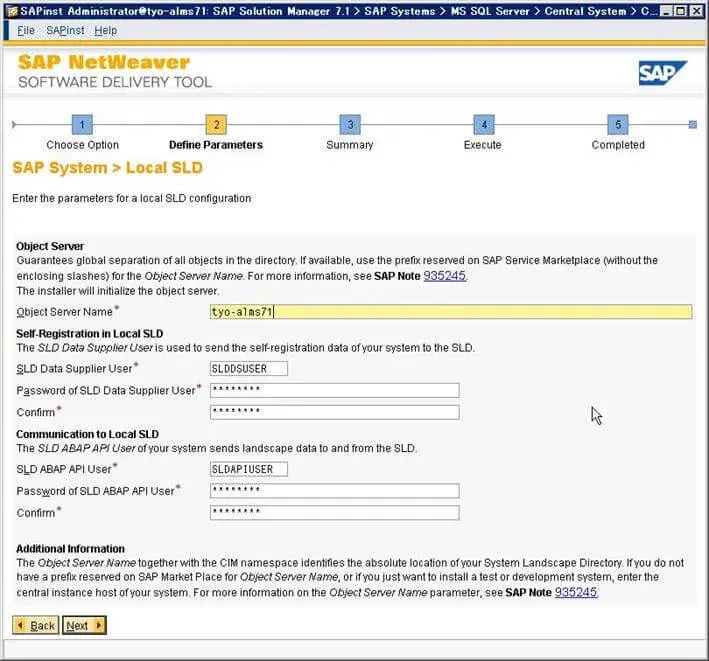Viewport: 709px width, 661px height.
Task: Click 'Execute' step label
Action: pos(482,145)
